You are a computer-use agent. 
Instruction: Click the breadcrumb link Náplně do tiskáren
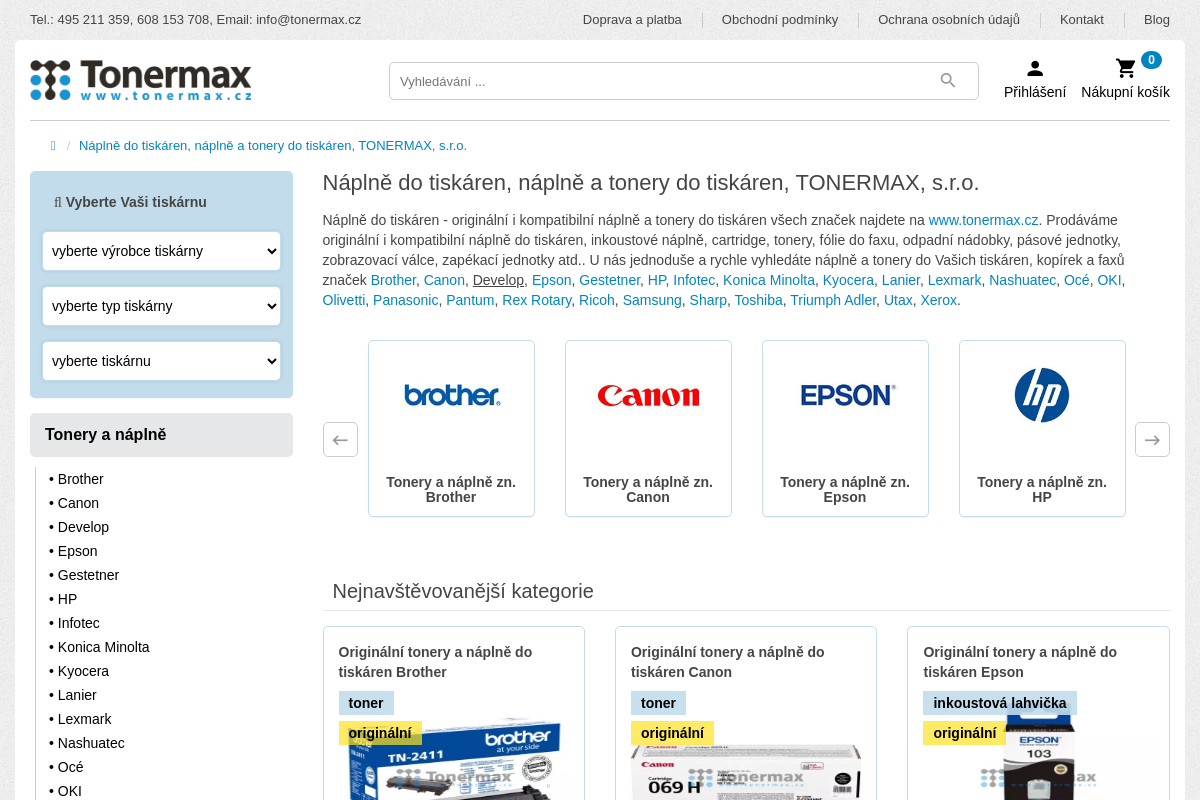click(273, 146)
